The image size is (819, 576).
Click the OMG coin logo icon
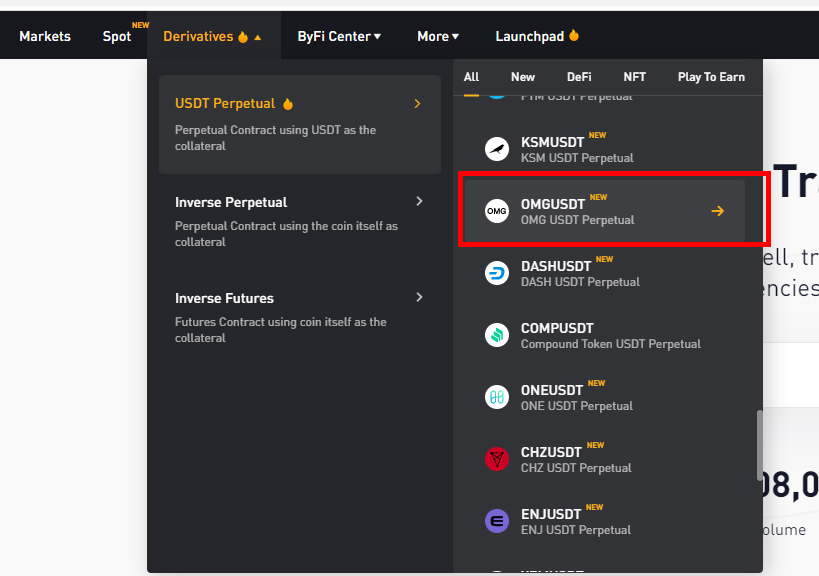[x=497, y=211]
